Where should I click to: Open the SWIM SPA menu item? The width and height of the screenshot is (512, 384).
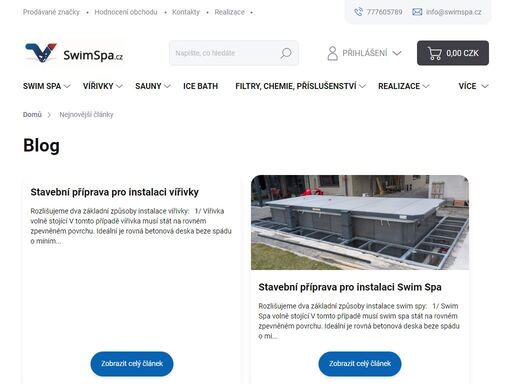point(42,86)
